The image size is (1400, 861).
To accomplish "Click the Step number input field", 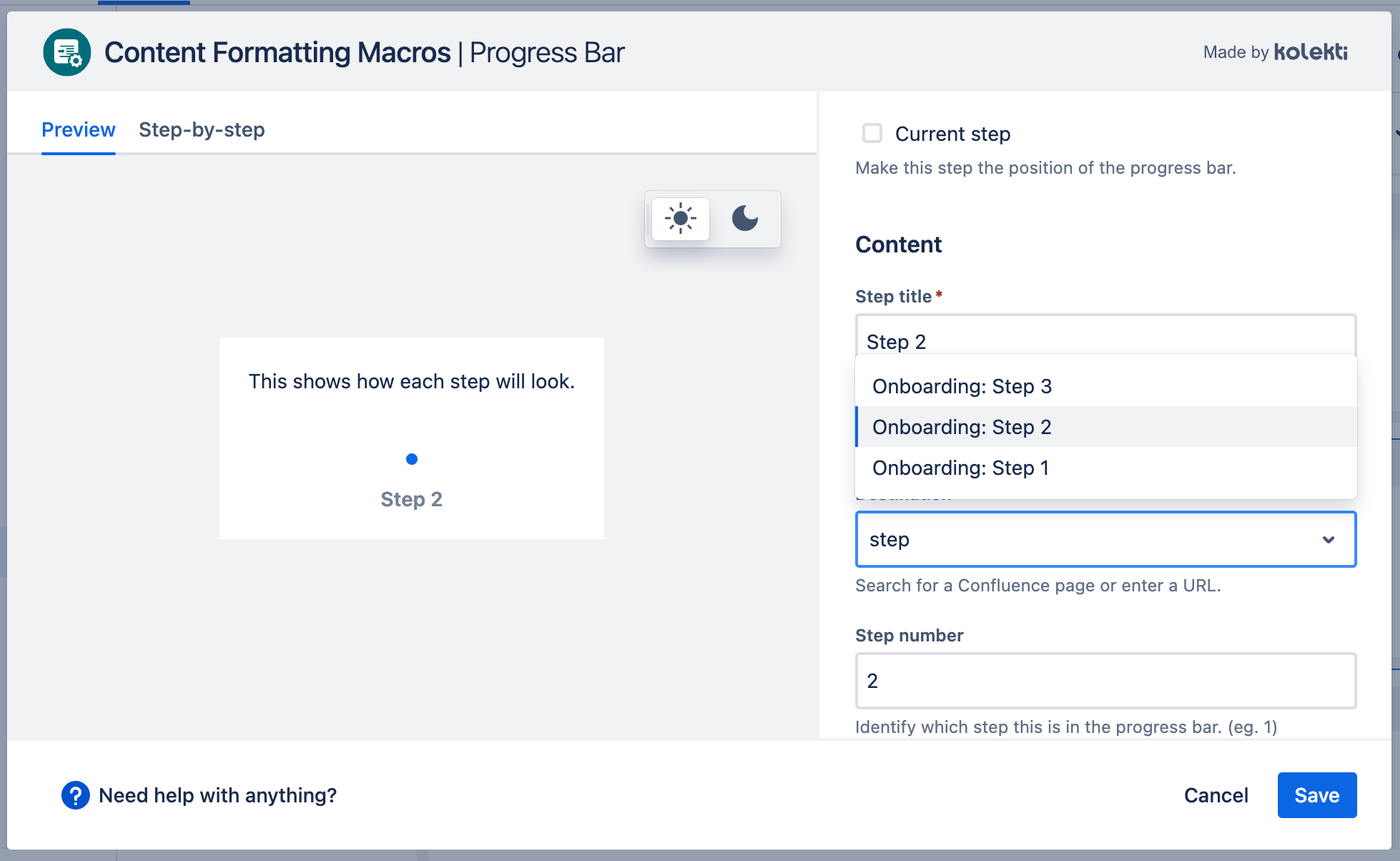I will click(1106, 681).
